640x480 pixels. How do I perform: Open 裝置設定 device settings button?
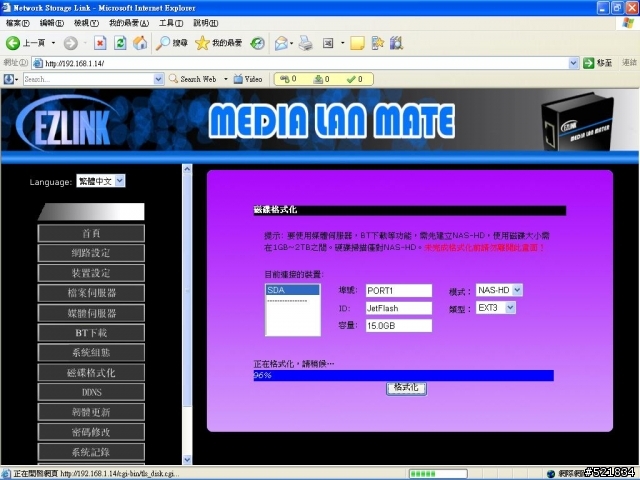(91, 273)
